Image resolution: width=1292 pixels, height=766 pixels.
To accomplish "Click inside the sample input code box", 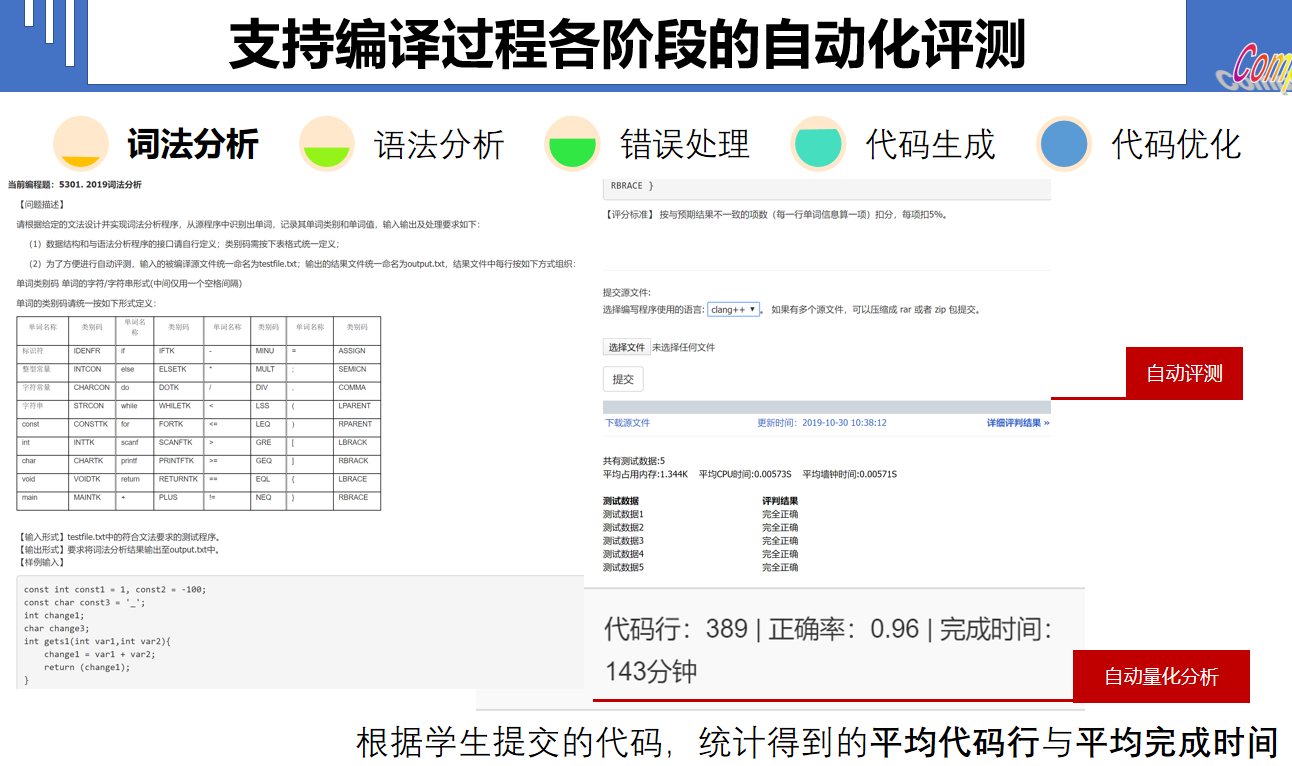I will click(300, 634).
